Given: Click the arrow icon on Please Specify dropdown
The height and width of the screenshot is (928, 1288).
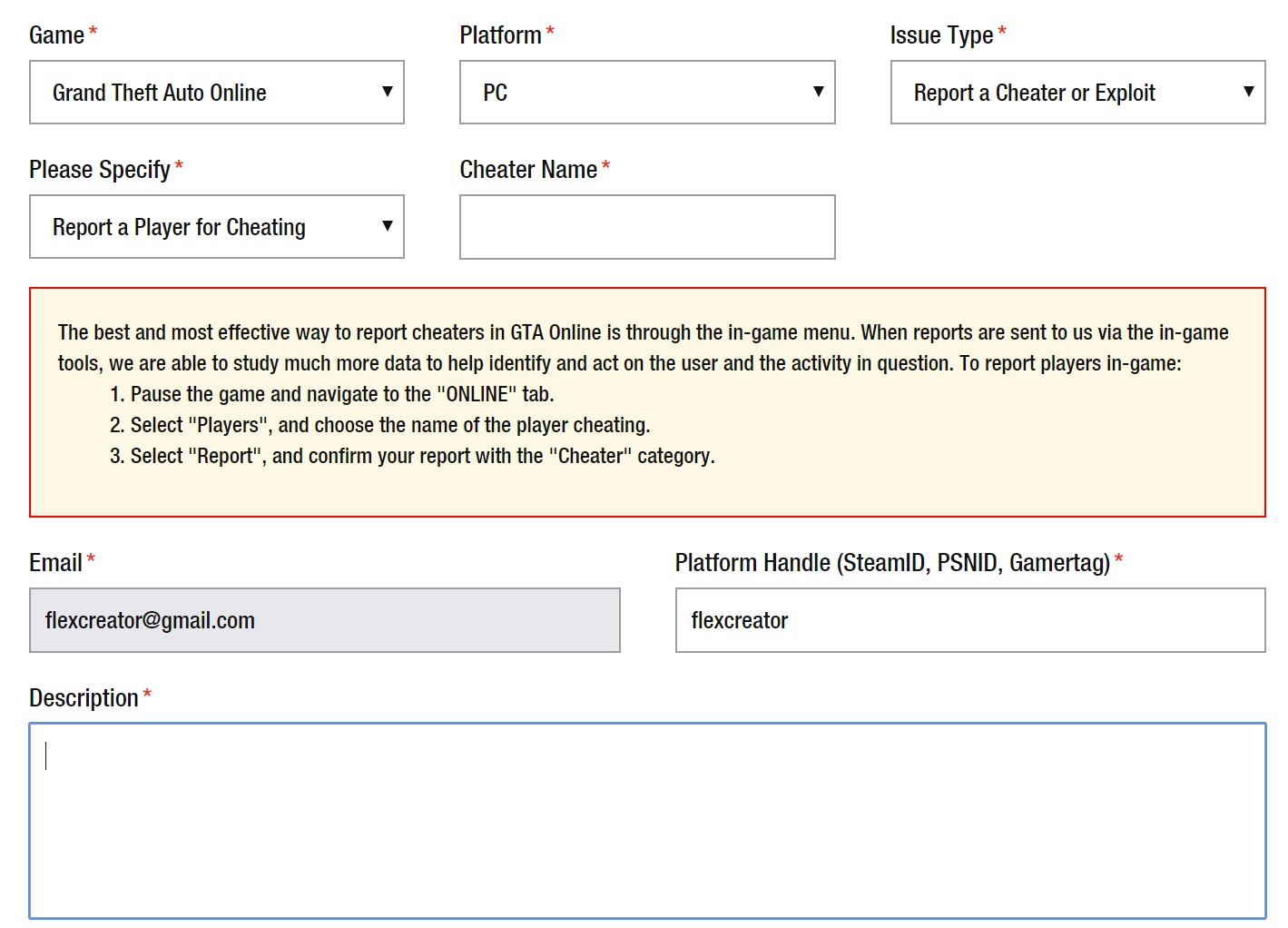Looking at the screenshot, I should pyautogui.click(x=388, y=226).
